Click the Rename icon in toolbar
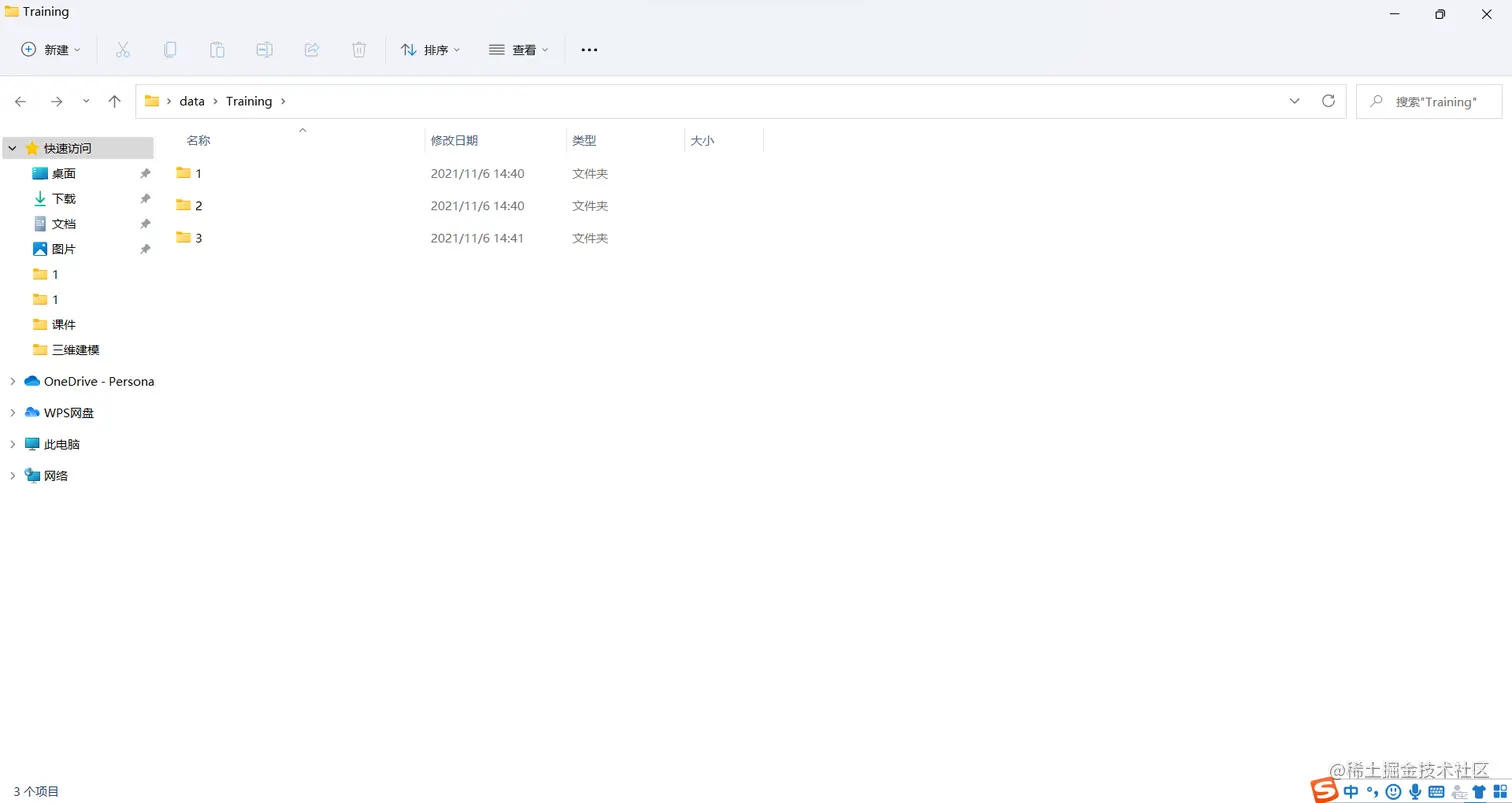Image resolution: width=1512 pixels, height=803 pixels. (264, 49)
